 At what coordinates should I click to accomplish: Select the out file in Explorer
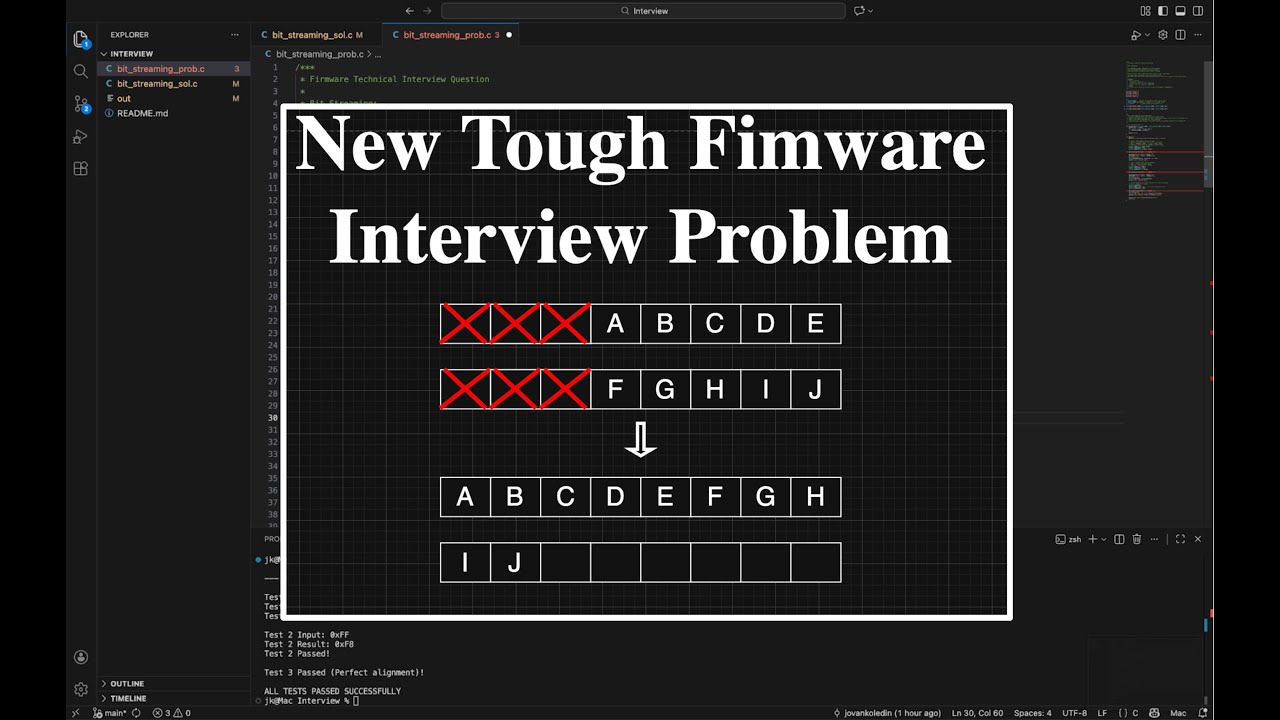(x=173, y=99)
